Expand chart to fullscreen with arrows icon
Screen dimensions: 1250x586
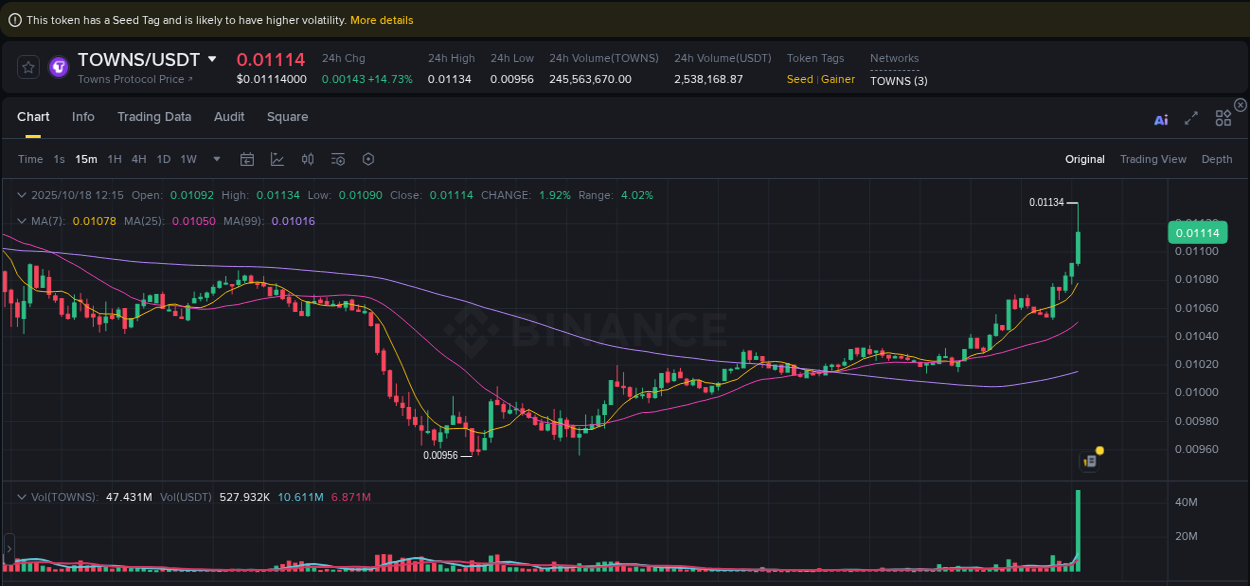point(1191,117)
